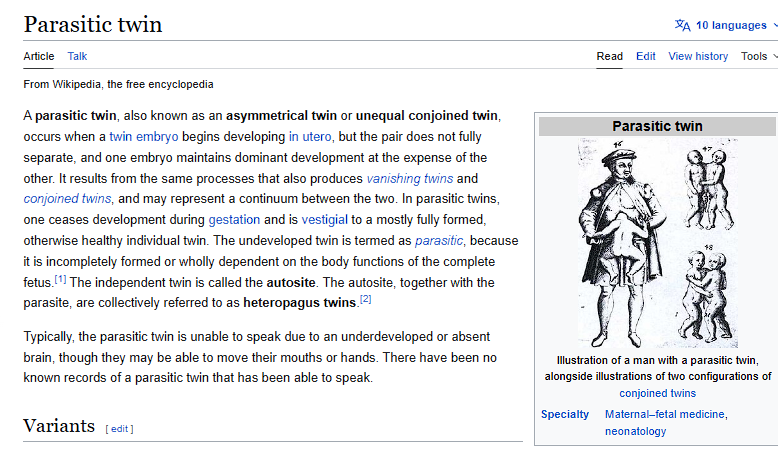Open the parasitic twin illustration image
Image resolution: width=778 pixels, height=457 pixels.
pyautogui.click(x=657, y=243)
